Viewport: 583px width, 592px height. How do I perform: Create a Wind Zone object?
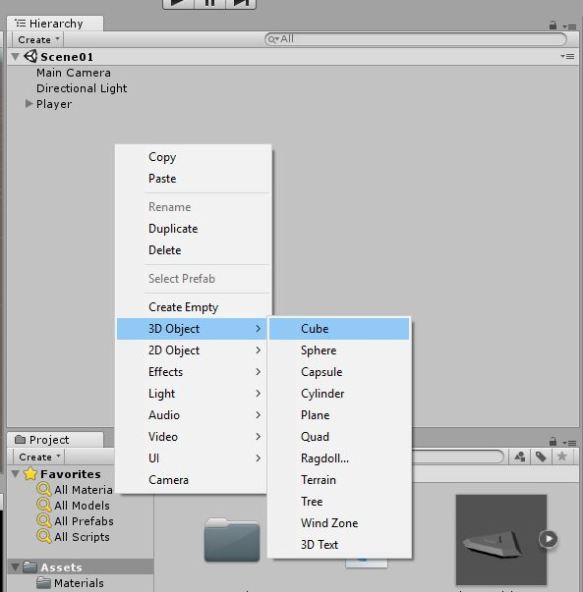coord(339,523)
